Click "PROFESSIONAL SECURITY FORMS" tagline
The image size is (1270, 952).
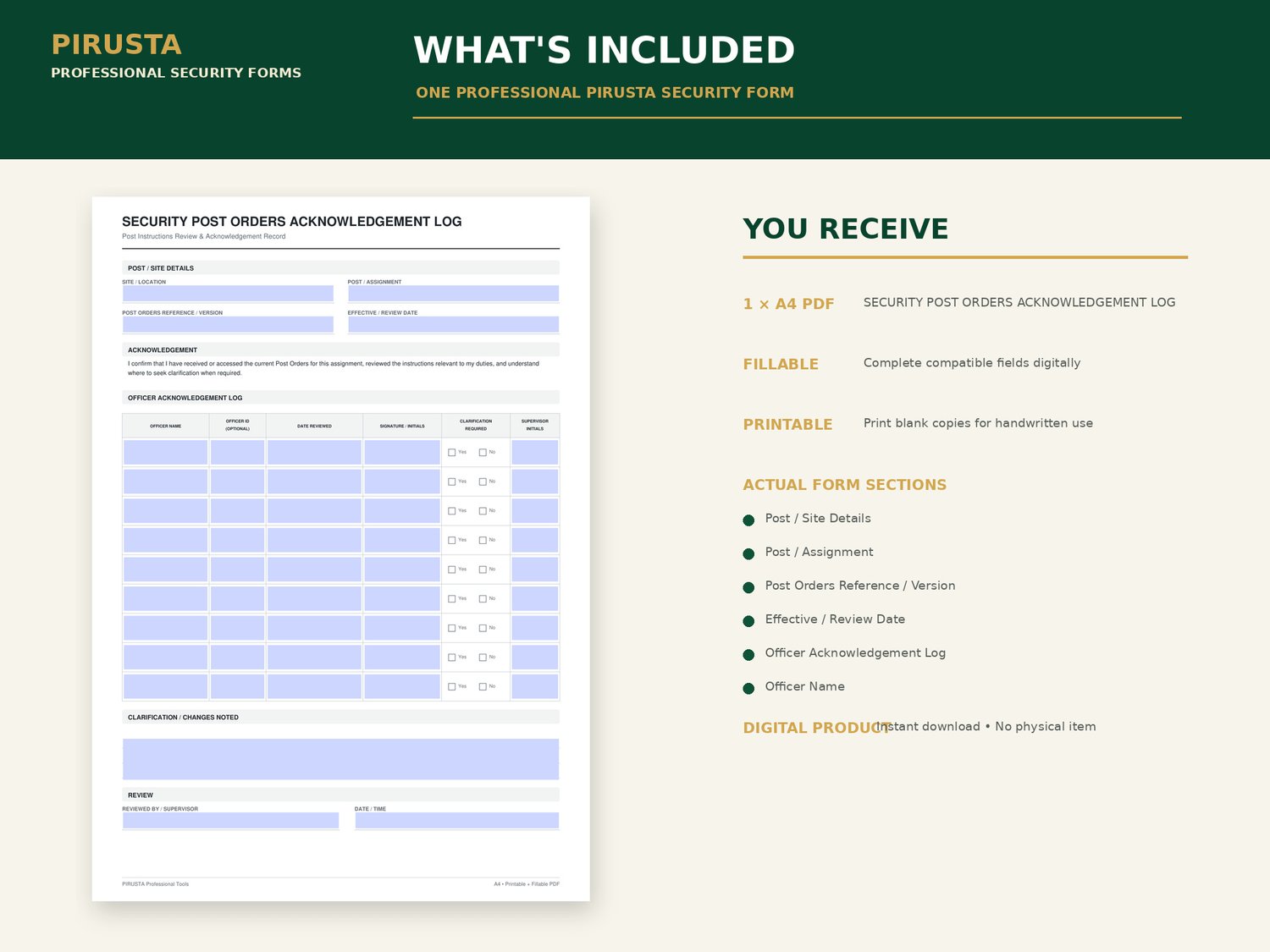click(x=176, y=73)
